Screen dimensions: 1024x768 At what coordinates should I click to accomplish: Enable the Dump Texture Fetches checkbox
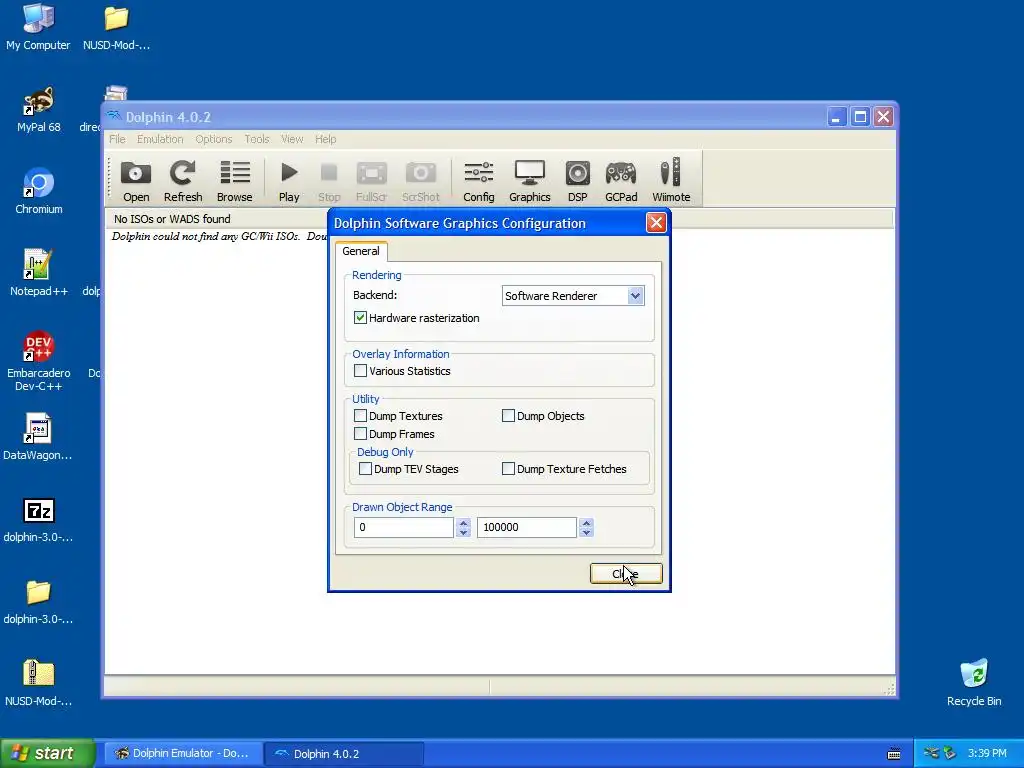[x=508, y=468]
